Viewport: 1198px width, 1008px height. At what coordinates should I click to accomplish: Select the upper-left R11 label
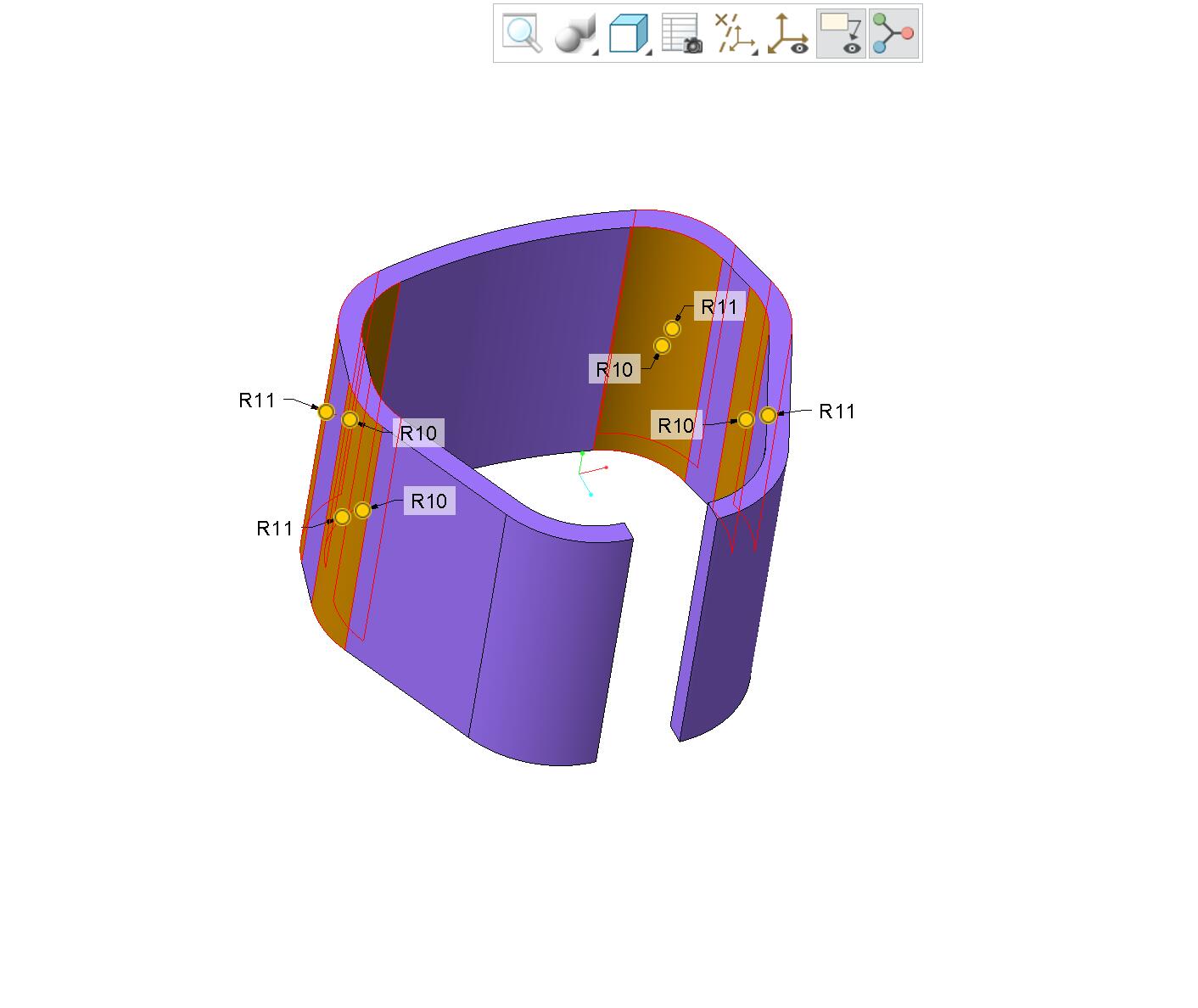[257, 400]
